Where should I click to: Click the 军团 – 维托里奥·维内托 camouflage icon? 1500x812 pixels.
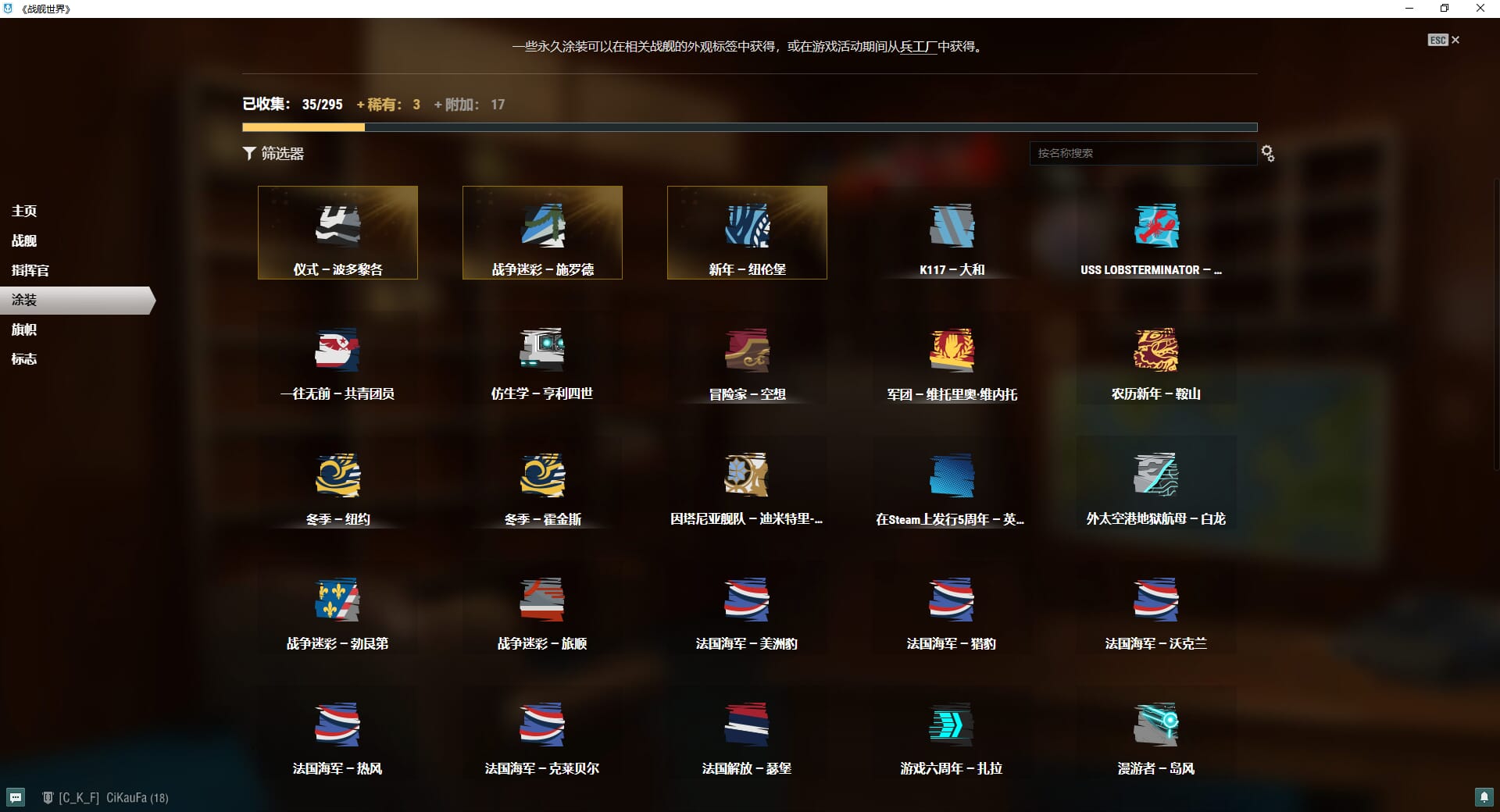pyautogui.click(x=952, y=351)
